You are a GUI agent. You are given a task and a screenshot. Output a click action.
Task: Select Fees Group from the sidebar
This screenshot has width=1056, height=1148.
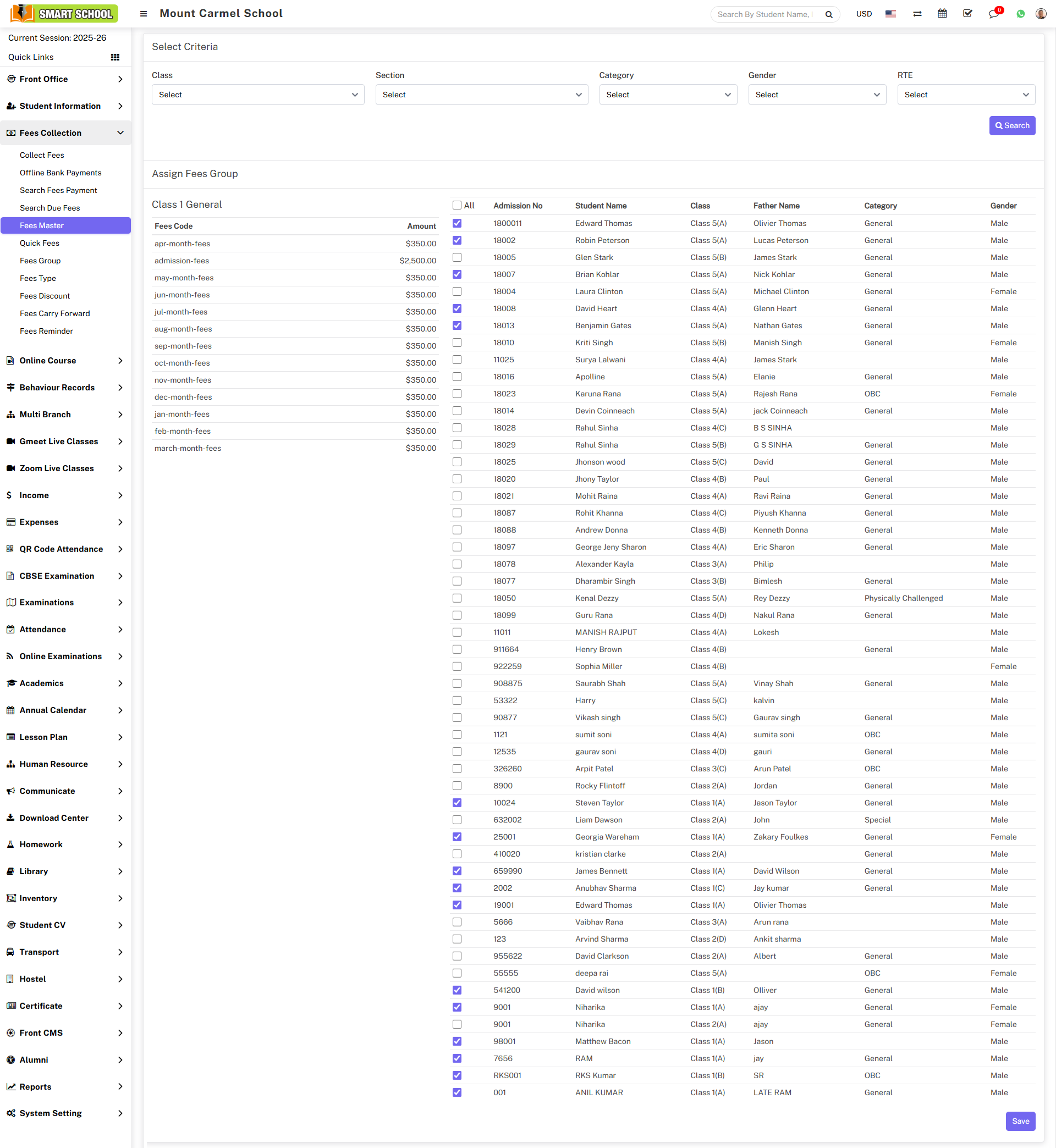[40, 261]
